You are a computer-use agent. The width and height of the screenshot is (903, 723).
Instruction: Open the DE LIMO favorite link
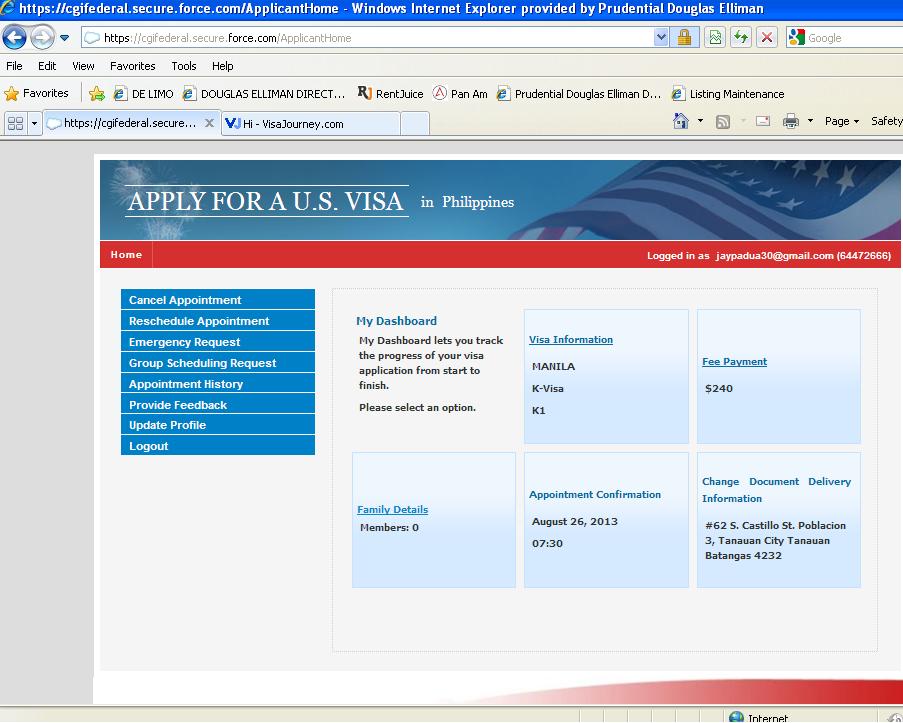[143, 93]
